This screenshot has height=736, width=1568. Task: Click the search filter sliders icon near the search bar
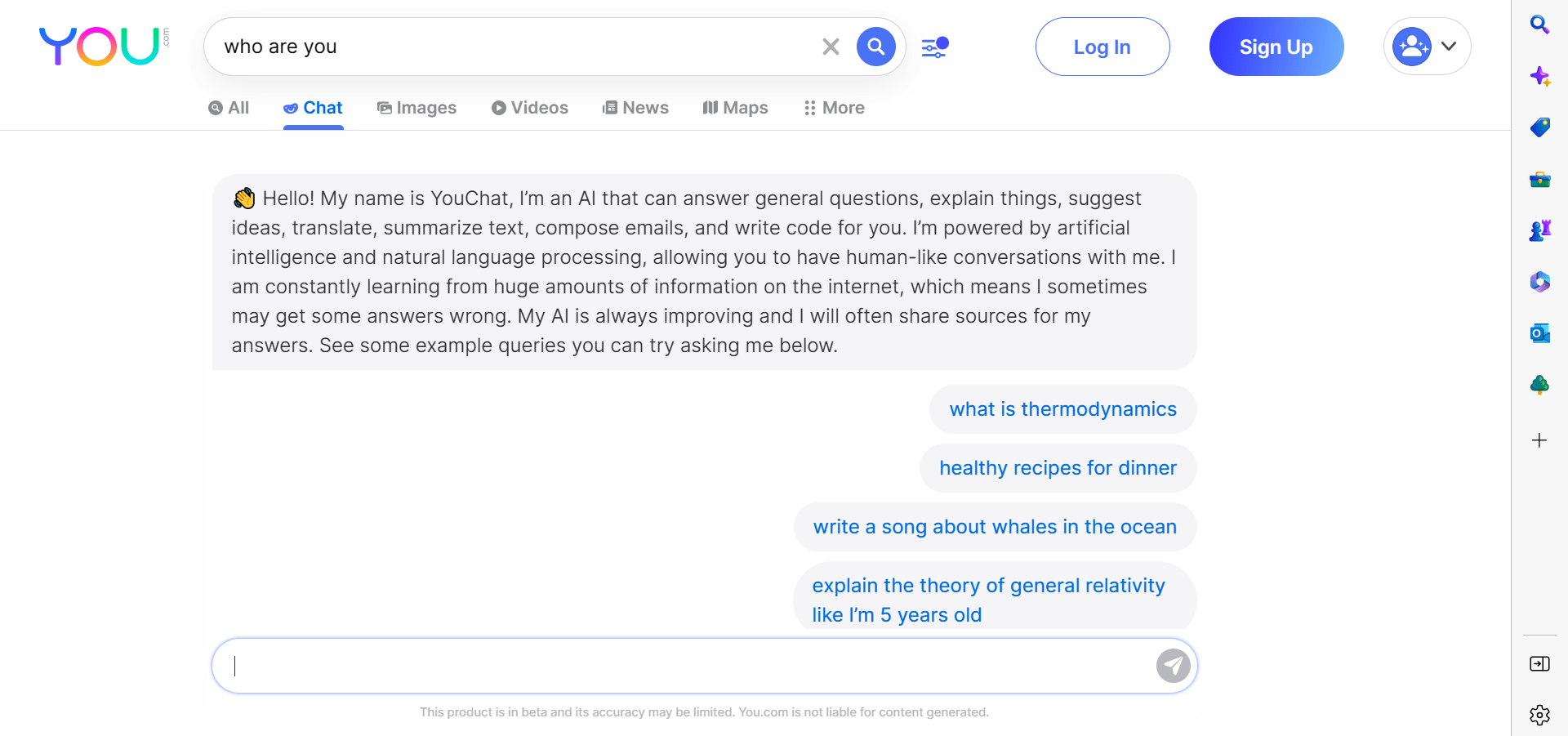tap(933, 47)
